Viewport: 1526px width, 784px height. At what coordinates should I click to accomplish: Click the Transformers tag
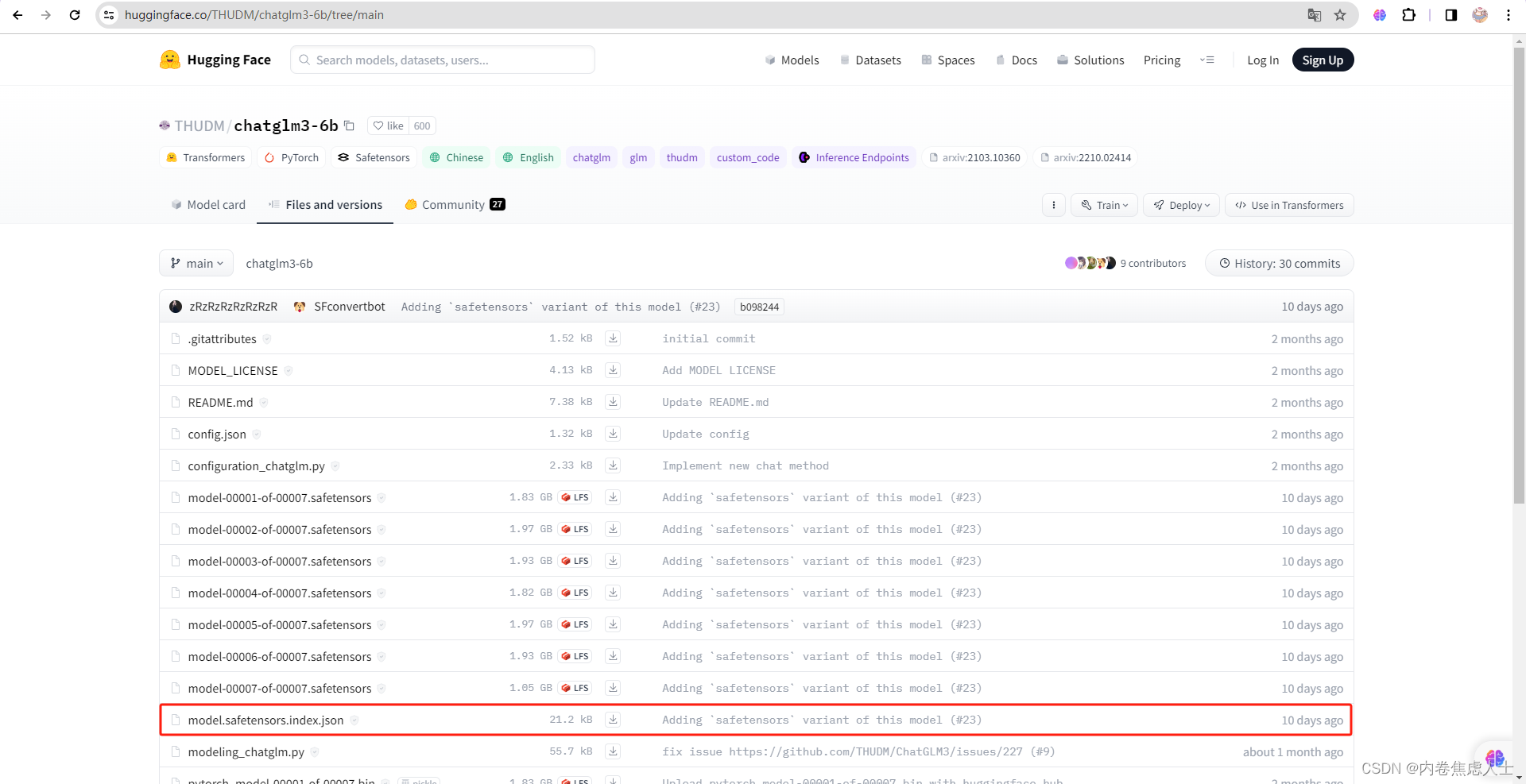pyautogui.click(x=206, y=157)
